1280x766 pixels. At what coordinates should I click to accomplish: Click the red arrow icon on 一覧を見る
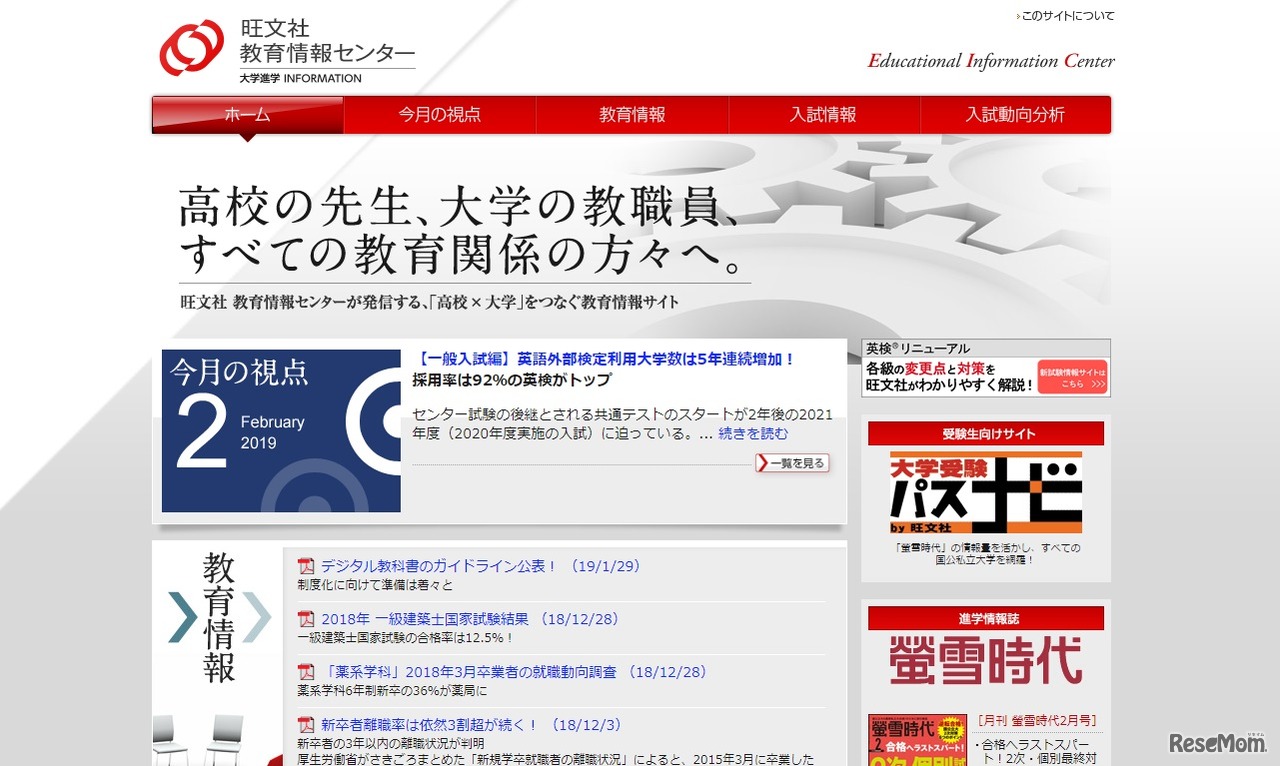[763, 463]
